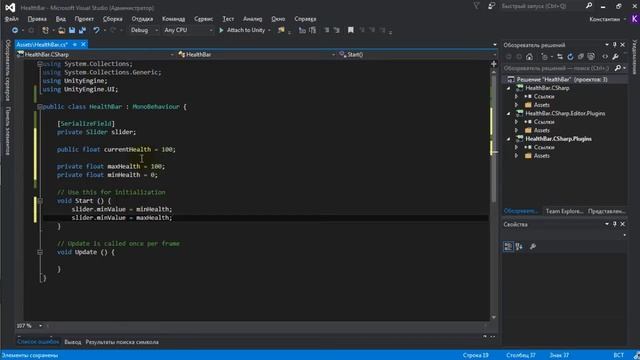This screenshot has height=360, width=640.
Task: Click the blue Refresh icon in Solution Explorer
Action: [x=570, y=57]
